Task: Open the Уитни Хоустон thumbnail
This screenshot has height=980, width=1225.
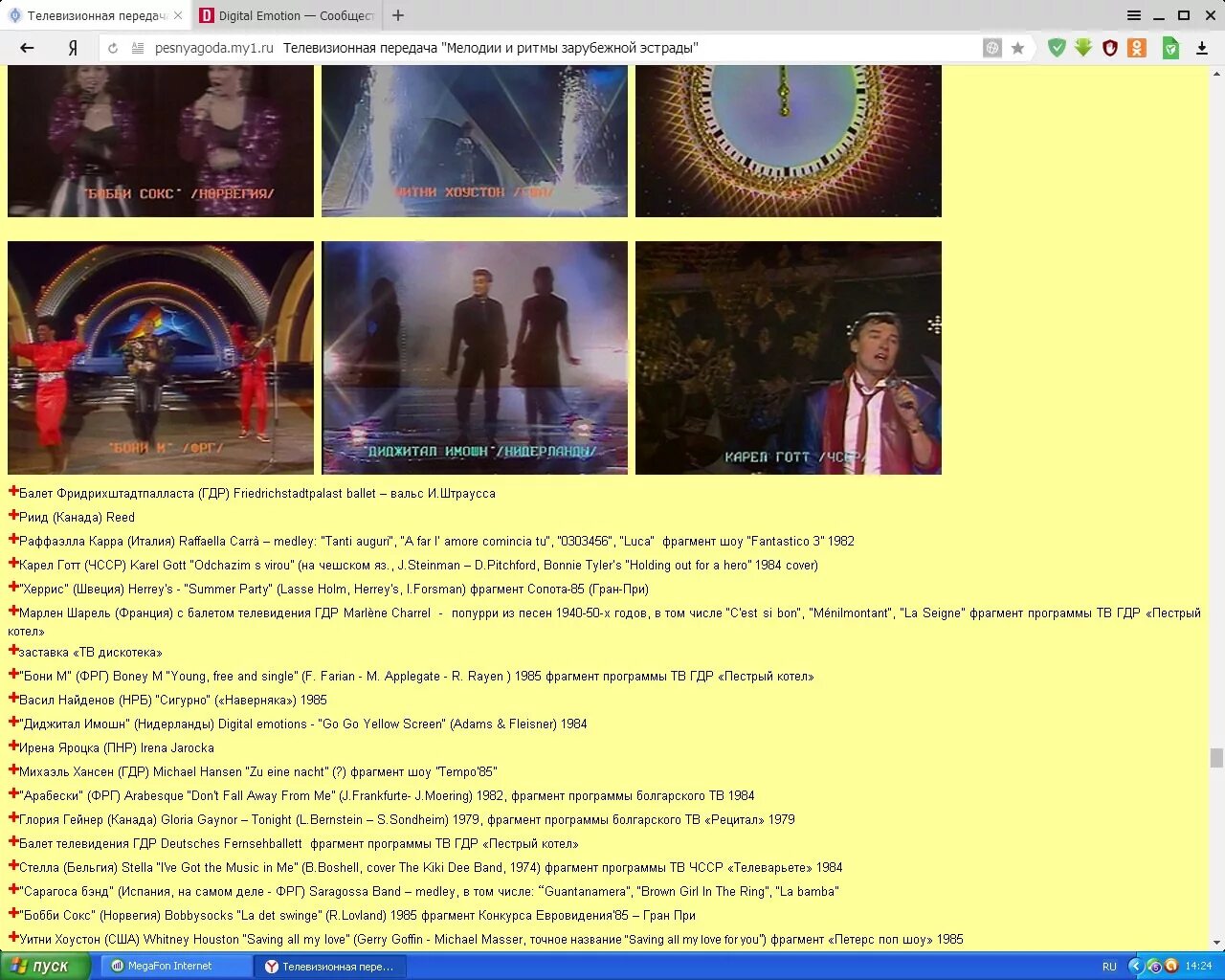Action: click(475, 142)
